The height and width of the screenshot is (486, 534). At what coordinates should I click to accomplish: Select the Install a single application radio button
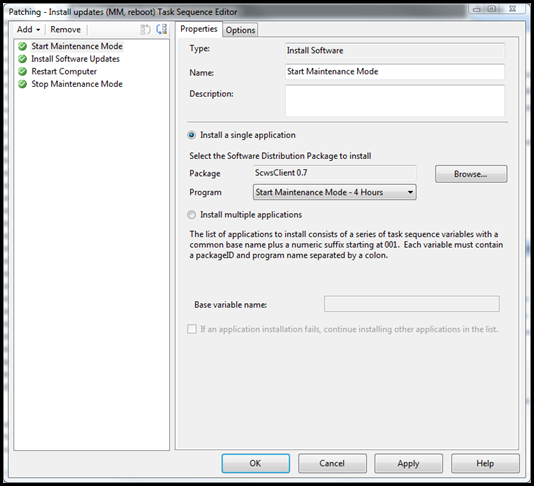click(192, 135)
